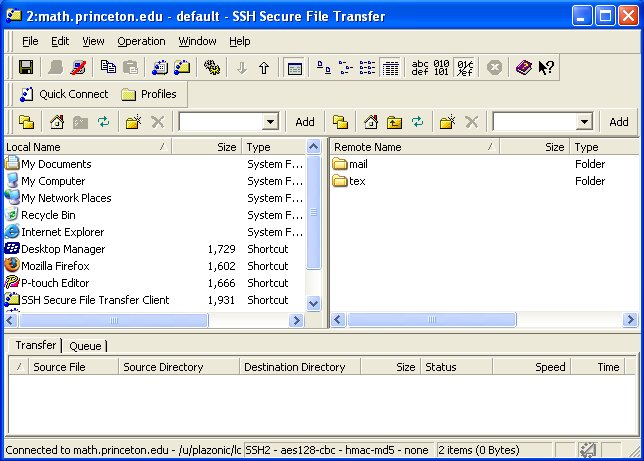This screenshot has height=461, width=644.
Task: Select ASCII transfer mode (abc def)
Action: click(x=420, y=67)
